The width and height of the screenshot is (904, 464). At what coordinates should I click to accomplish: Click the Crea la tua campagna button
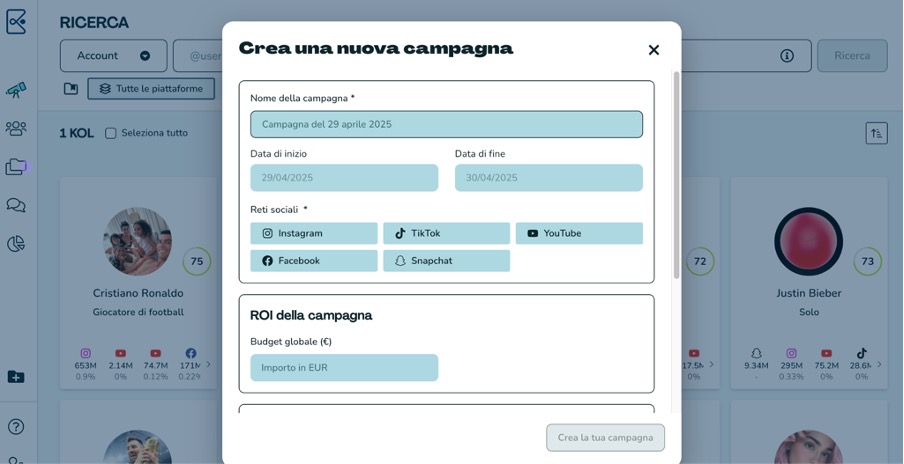pos(605,438)
